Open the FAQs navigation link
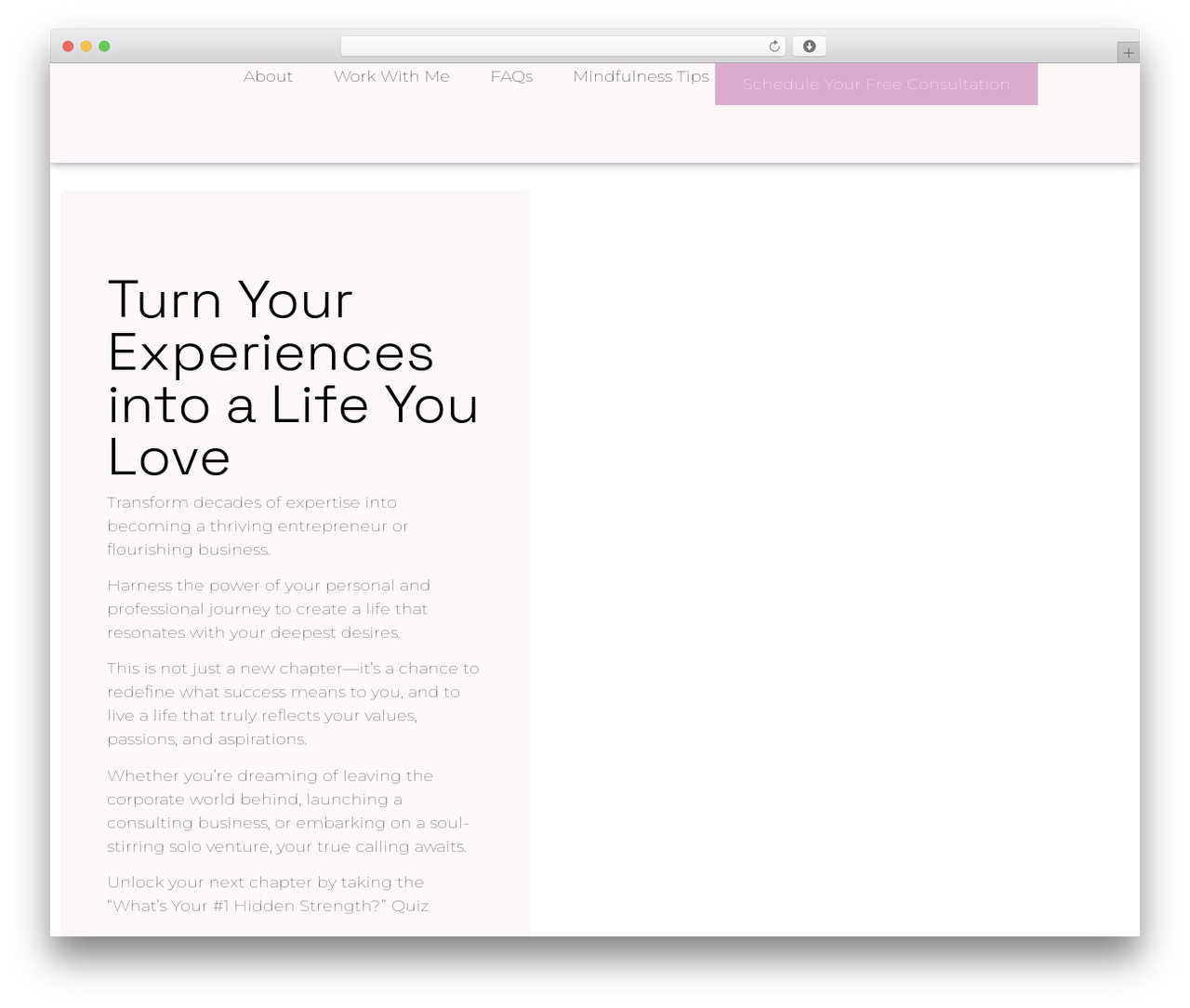 click(511, 76)
